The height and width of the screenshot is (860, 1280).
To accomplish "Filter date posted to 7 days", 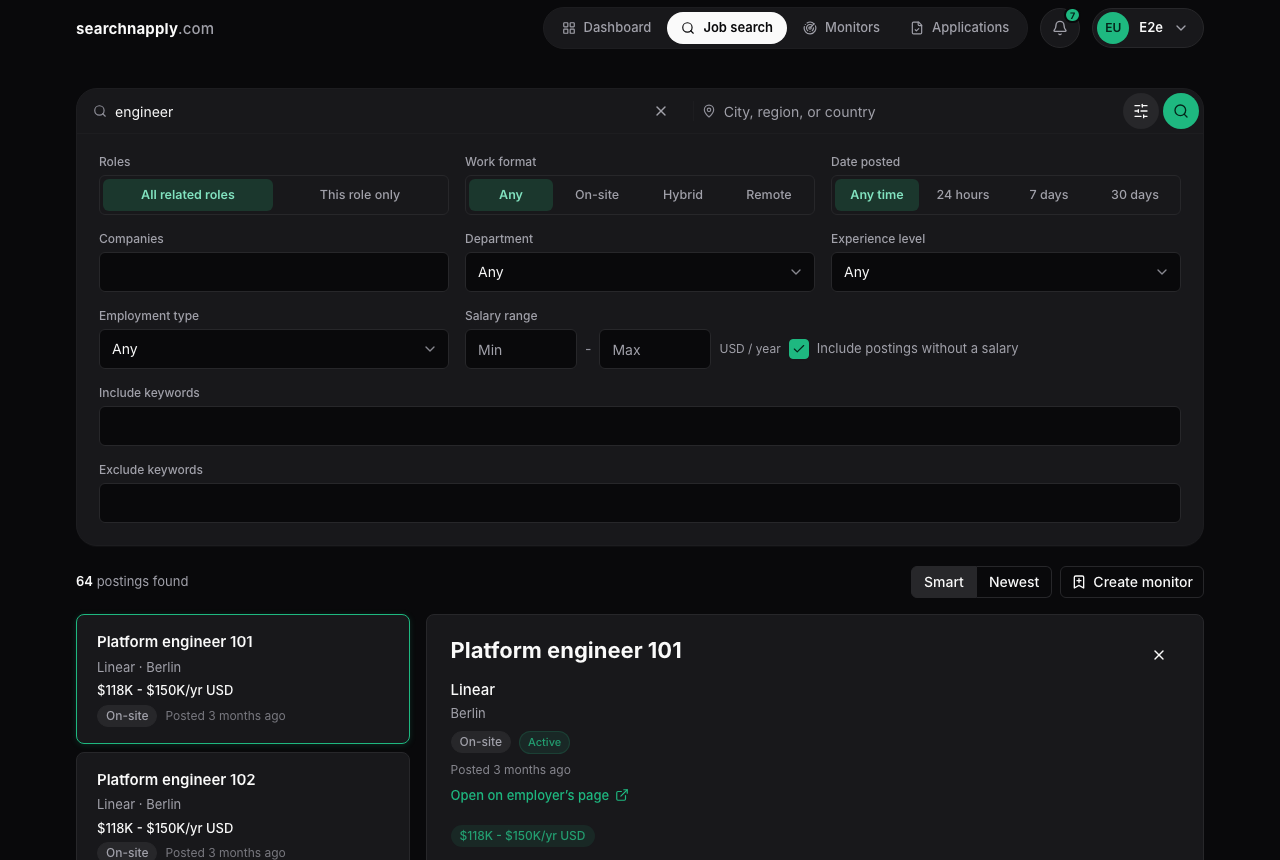I will tap(1049, 195).
